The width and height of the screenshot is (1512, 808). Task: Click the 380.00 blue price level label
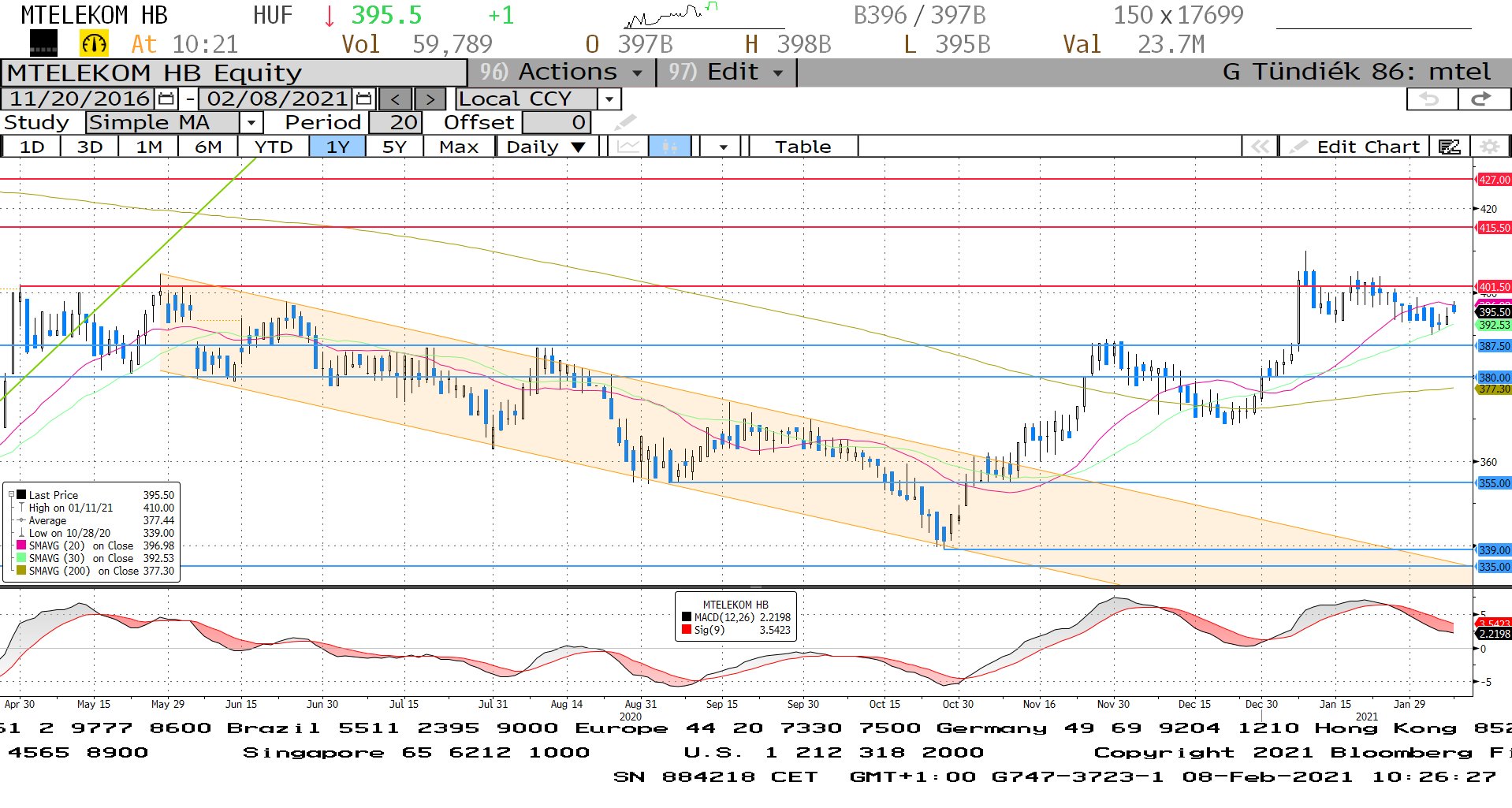1493,377
